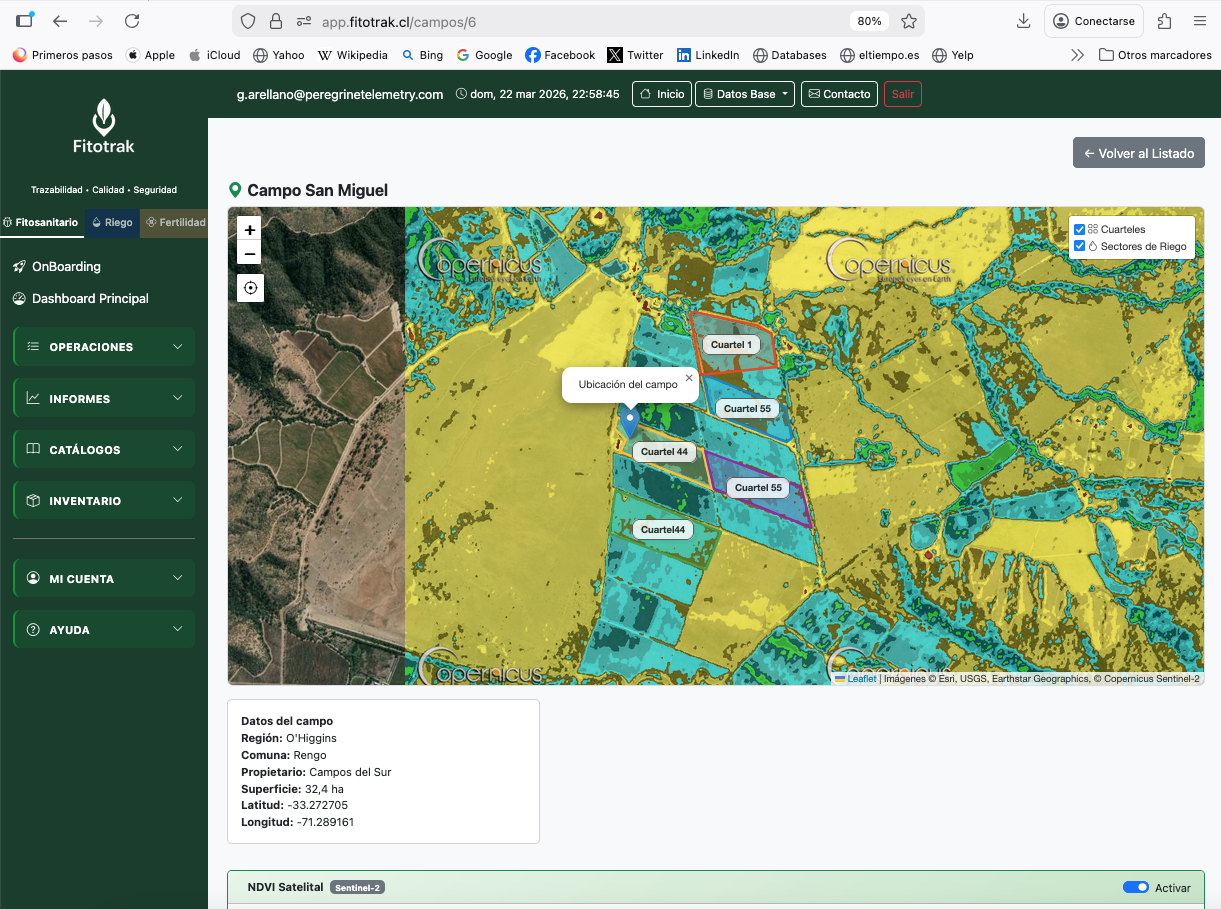1221x909 pixels.
Task: Click the locate-me crosshair icon on the map
Action: click(250, 288)
